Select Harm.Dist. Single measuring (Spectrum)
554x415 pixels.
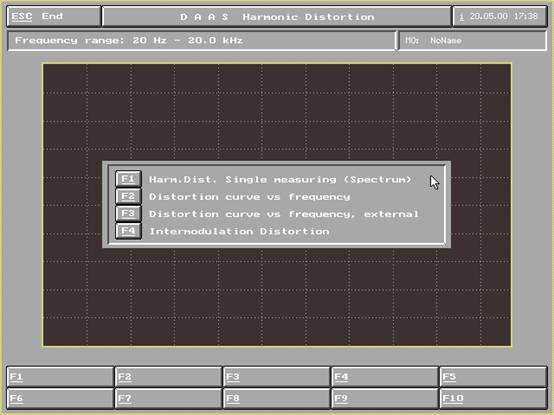point(280,179)
